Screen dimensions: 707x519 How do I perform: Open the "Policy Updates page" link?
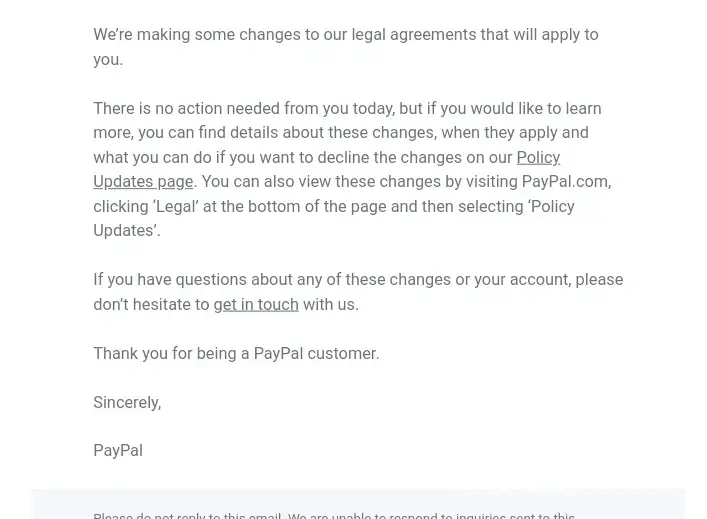(x=143, y=182)
